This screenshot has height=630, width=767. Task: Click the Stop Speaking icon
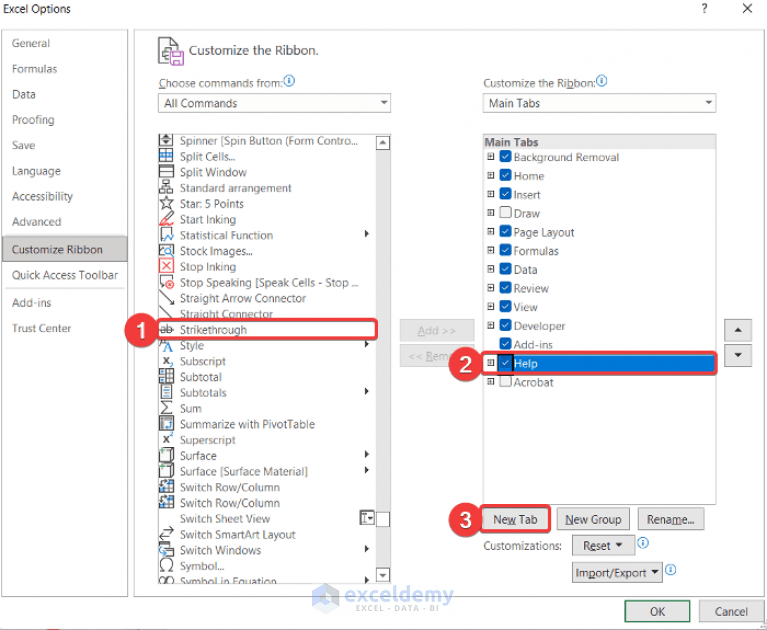click(x=166, y=282)
